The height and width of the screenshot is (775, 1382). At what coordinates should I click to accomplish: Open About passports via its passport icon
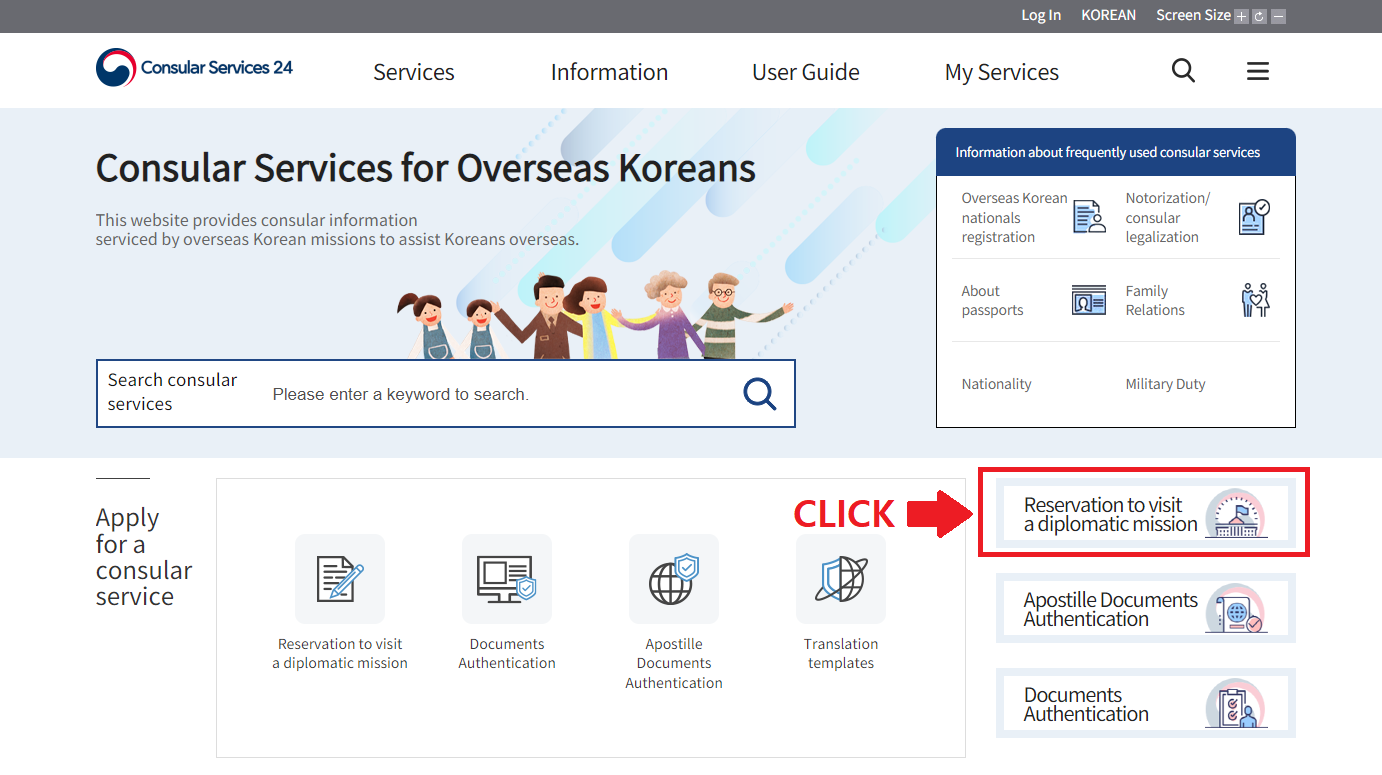pos(1089,299)
